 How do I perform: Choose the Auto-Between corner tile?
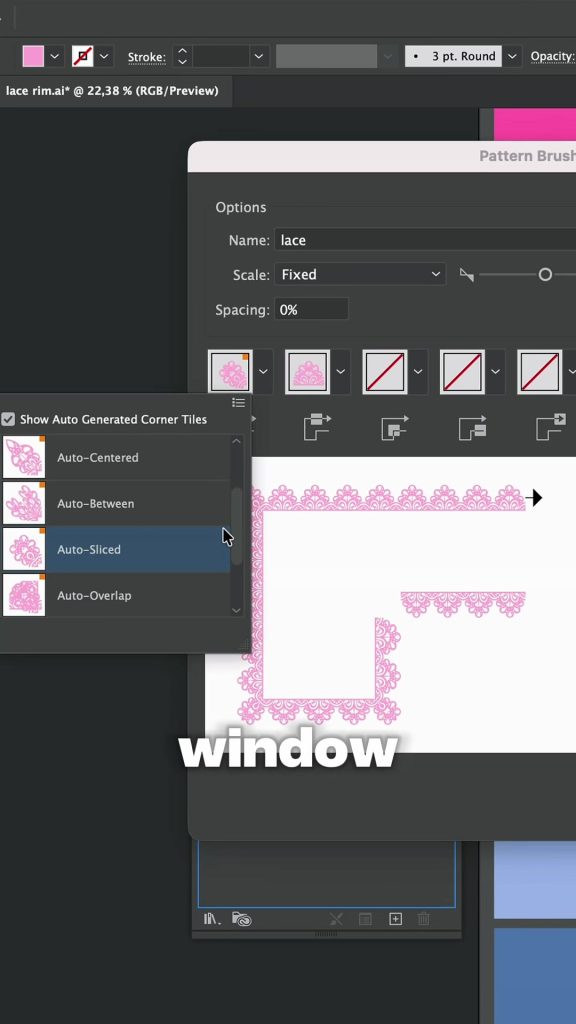116,504
